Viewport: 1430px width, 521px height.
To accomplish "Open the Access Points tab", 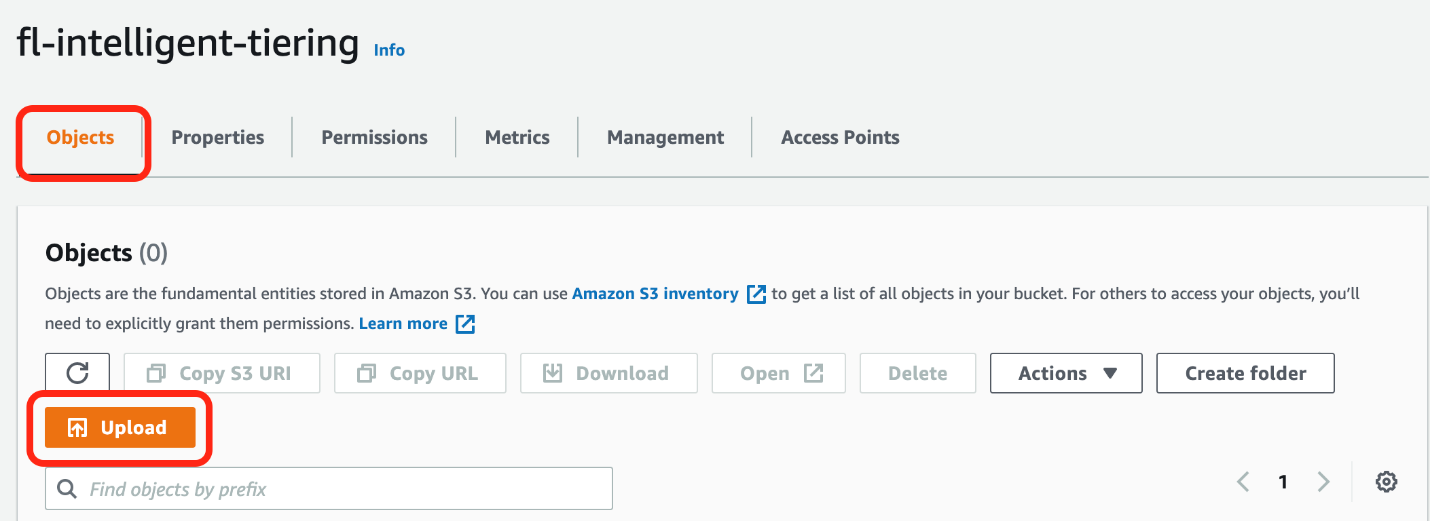I will point(840,138).
